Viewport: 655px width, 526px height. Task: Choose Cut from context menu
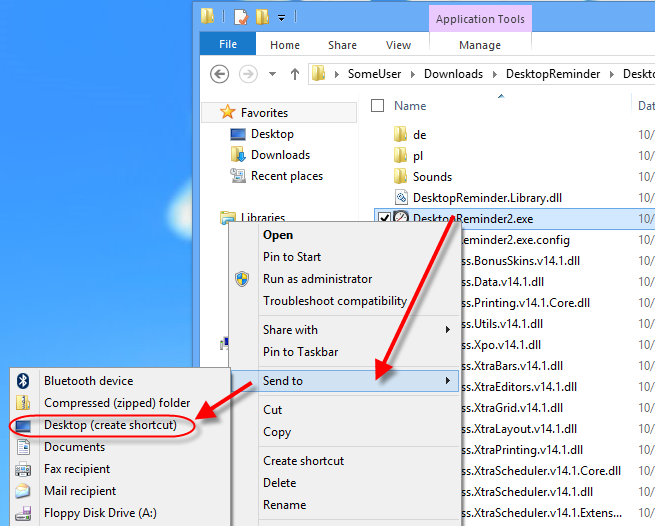(x=272, y=410)
